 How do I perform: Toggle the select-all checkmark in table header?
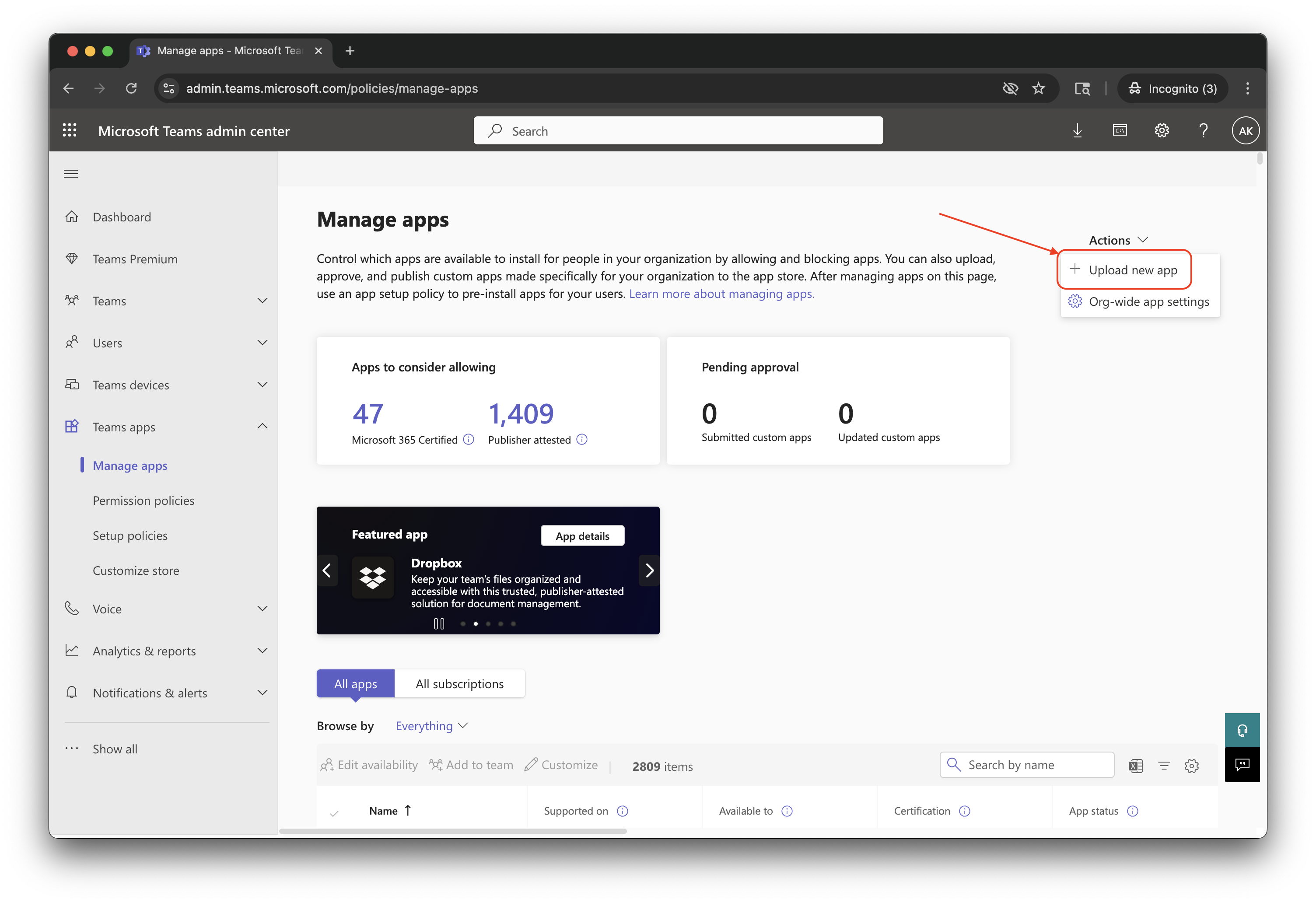[x=334, y=814]
